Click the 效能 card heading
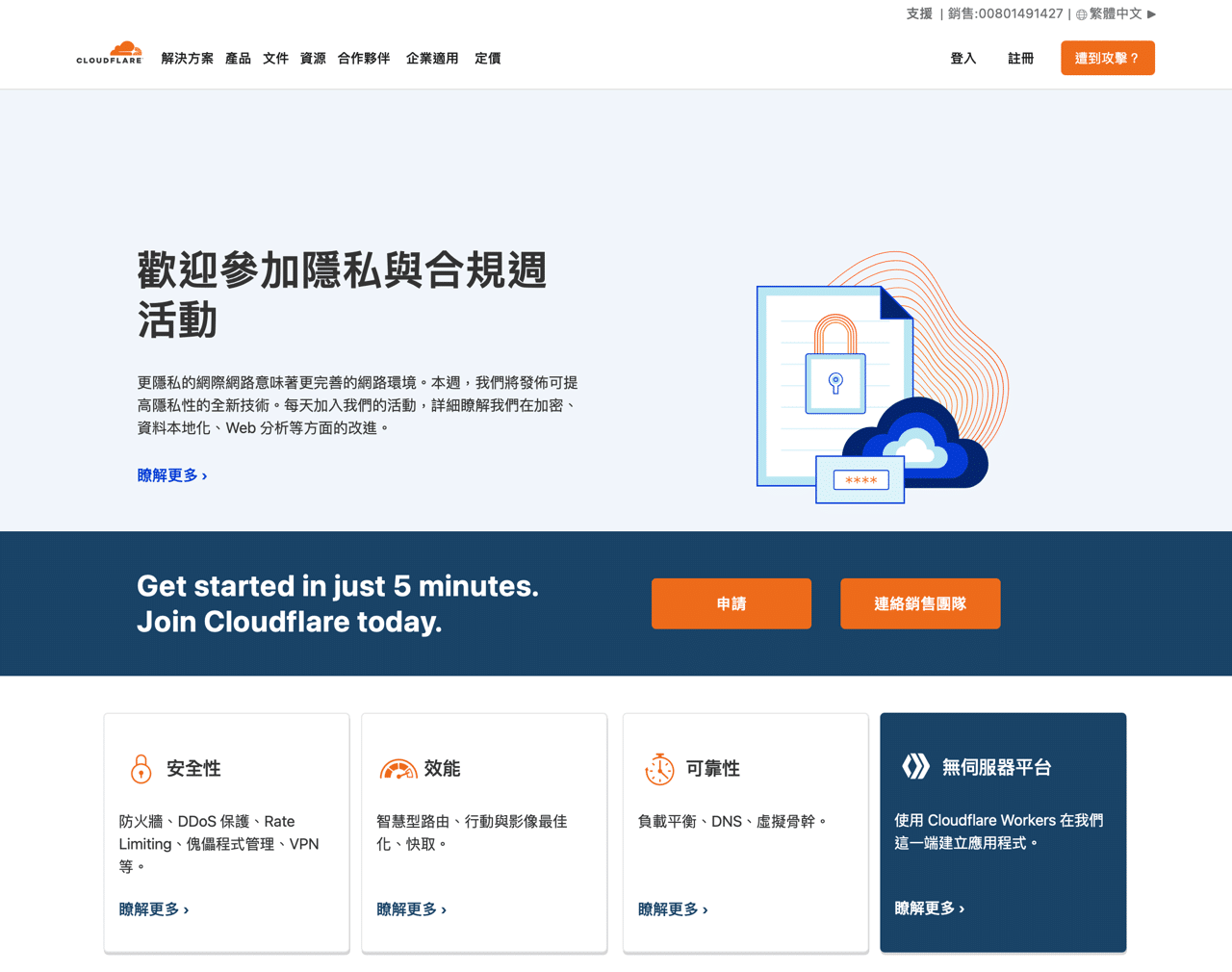Image resolution: width=1232 pixels, height=972 pixels. coord(442,769)
